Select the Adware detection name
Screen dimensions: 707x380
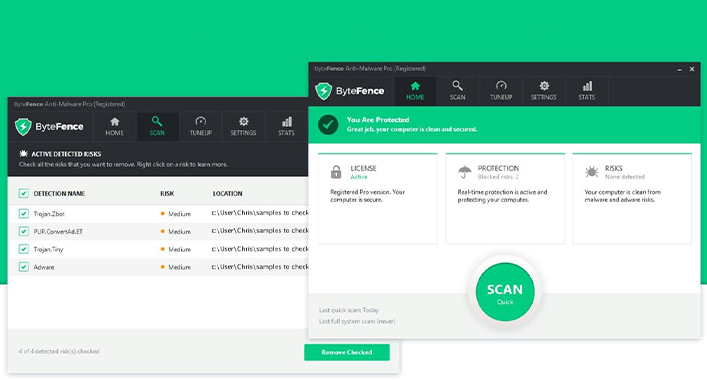pos(44,267)
